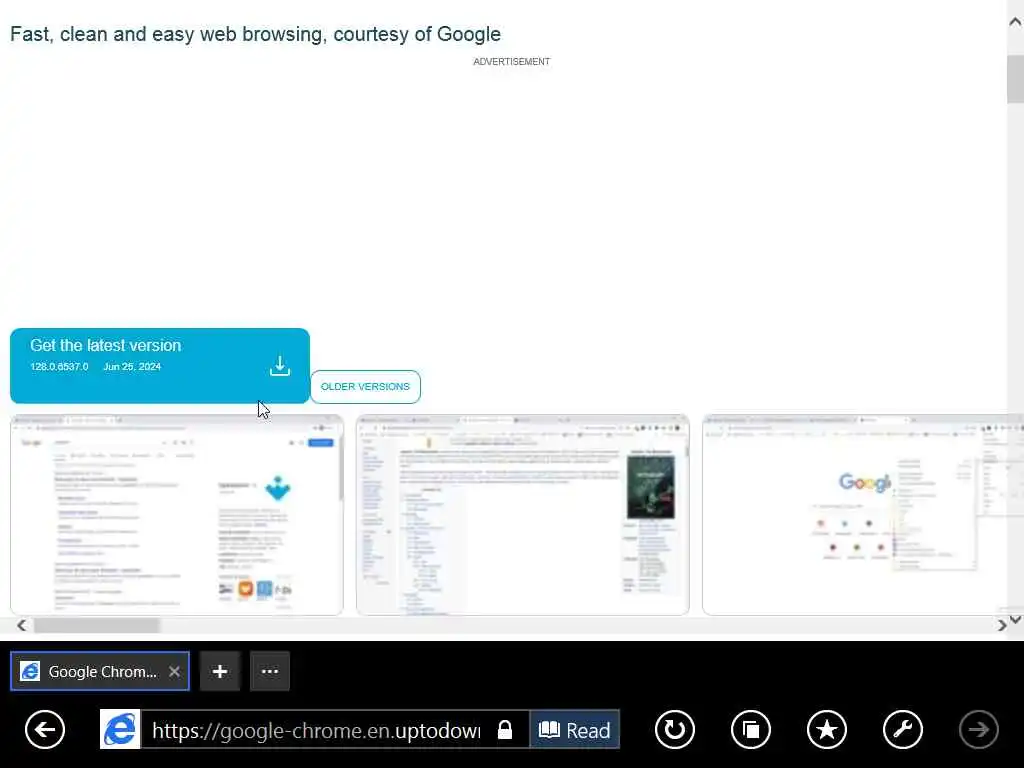Open tab tools ellipsis menu
The width and height of the screenshot is (1024, 768).
pos(270,671)
